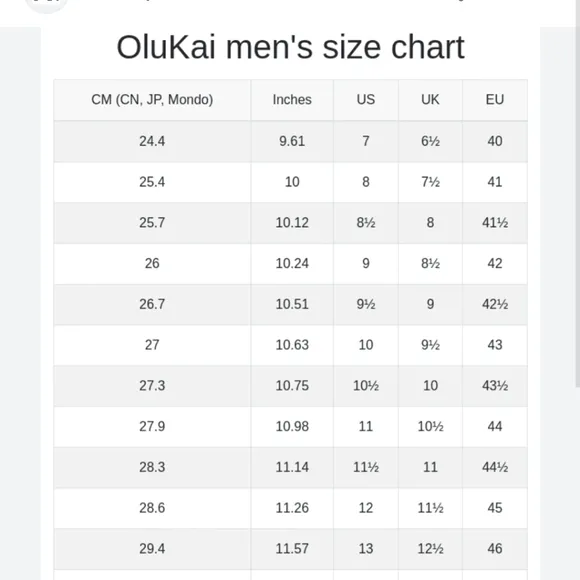This screenshot has width=580, height=580.
Task: Select the US column header
Action: coord(366,100)
